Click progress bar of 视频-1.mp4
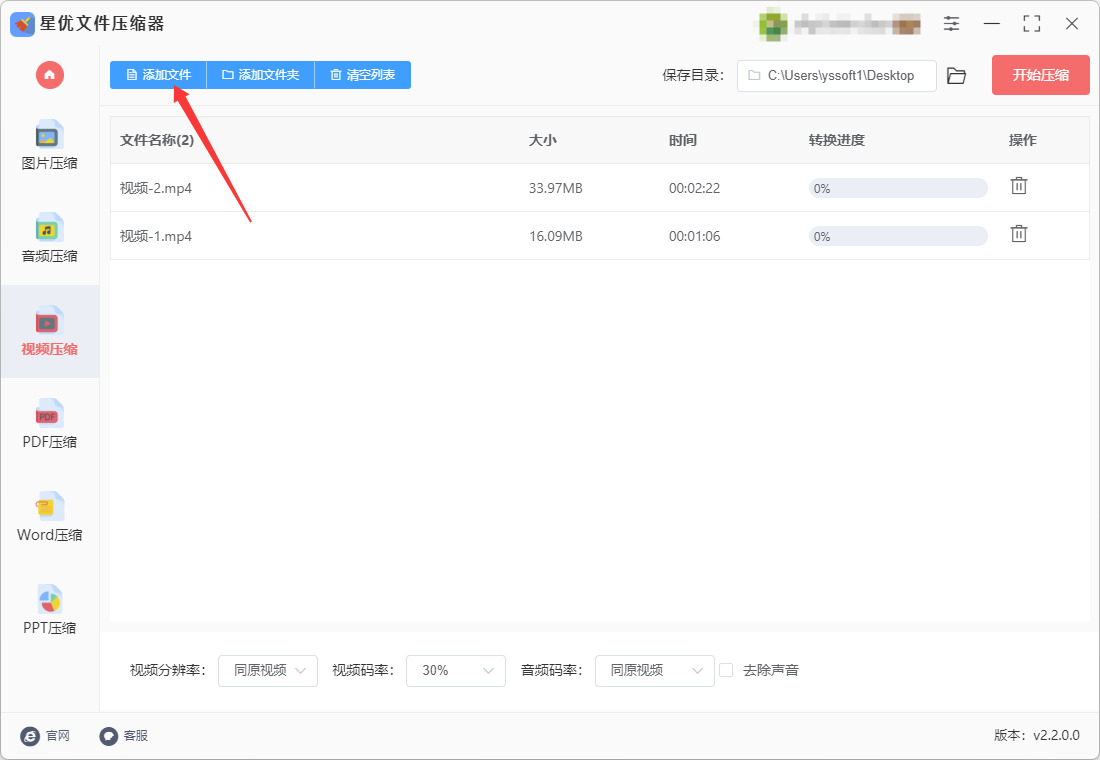This screenshot has width=1100, height=760. pyautogui.click(x=898, y=236)
